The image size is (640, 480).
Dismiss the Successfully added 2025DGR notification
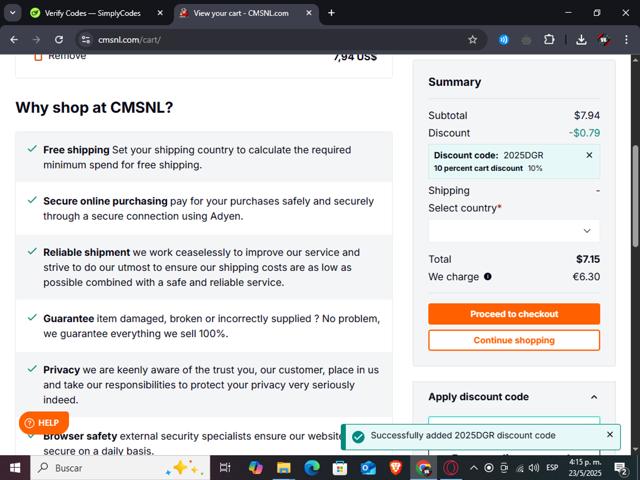coord(609,435)
